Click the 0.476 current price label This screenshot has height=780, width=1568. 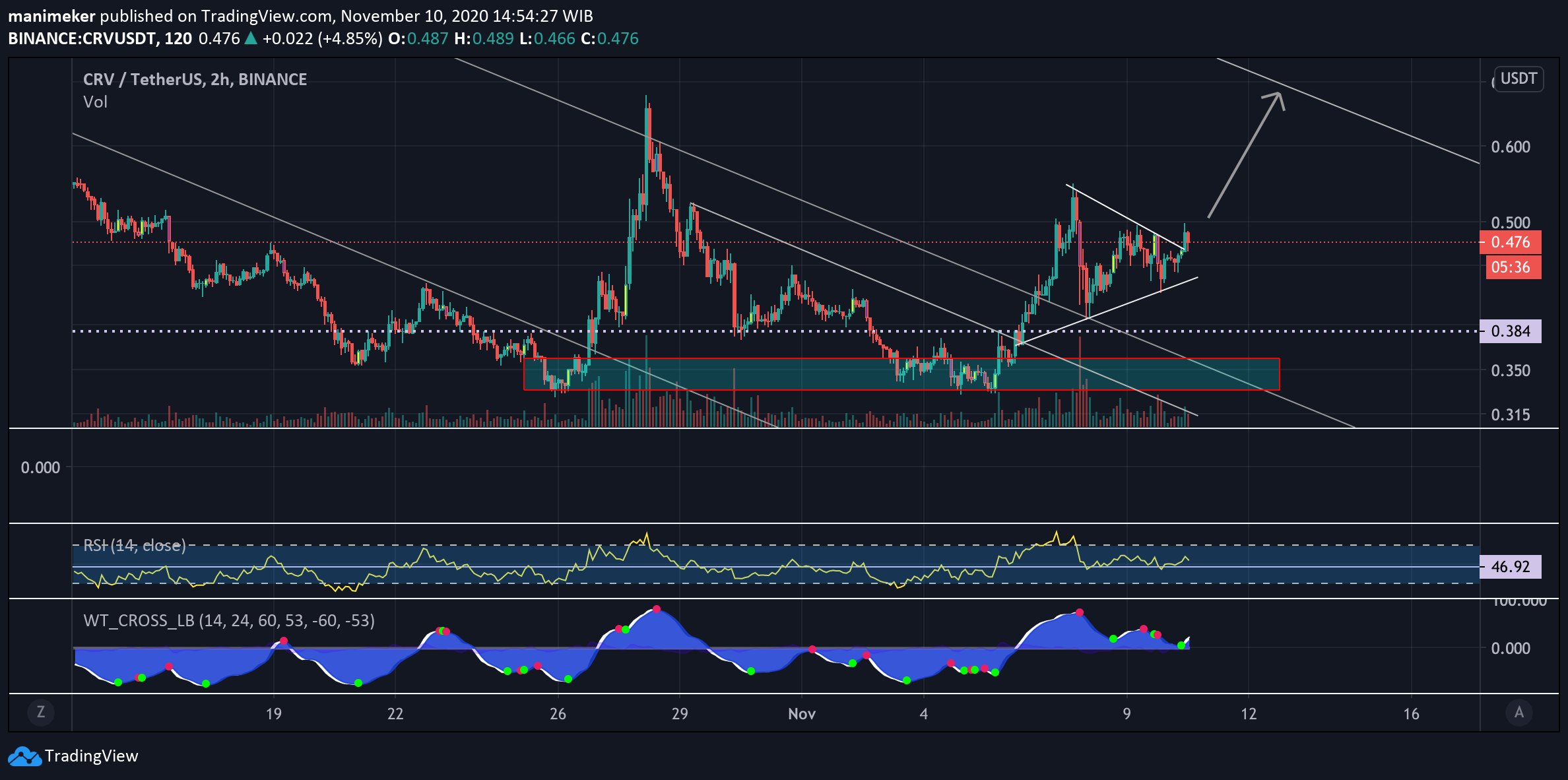click(1511, 242)
